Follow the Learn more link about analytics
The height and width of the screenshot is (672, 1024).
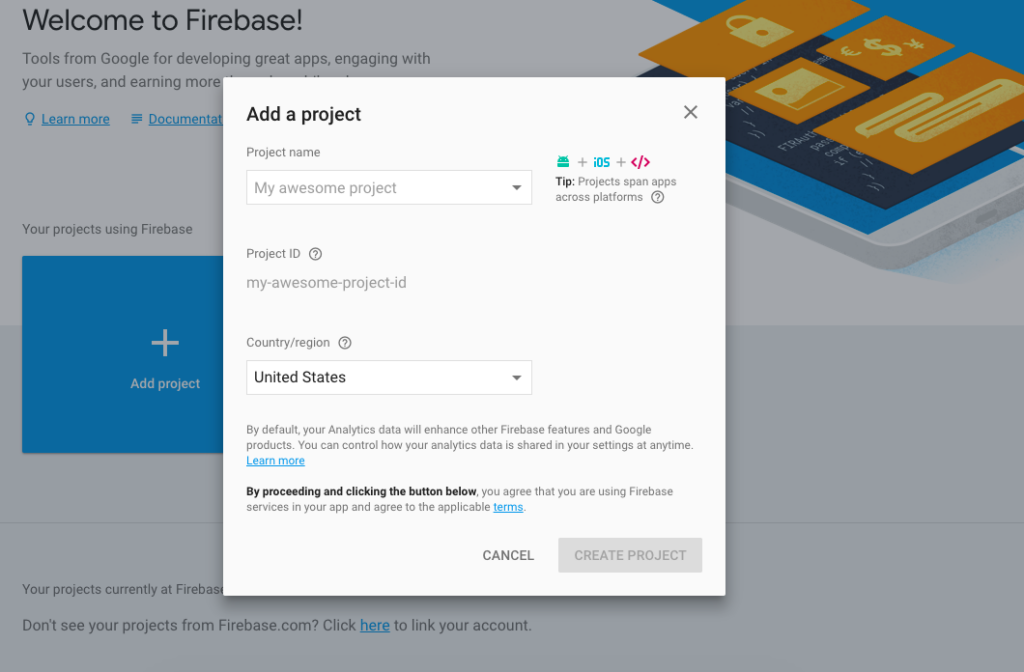pyautogui.click(x=275, y=461)
